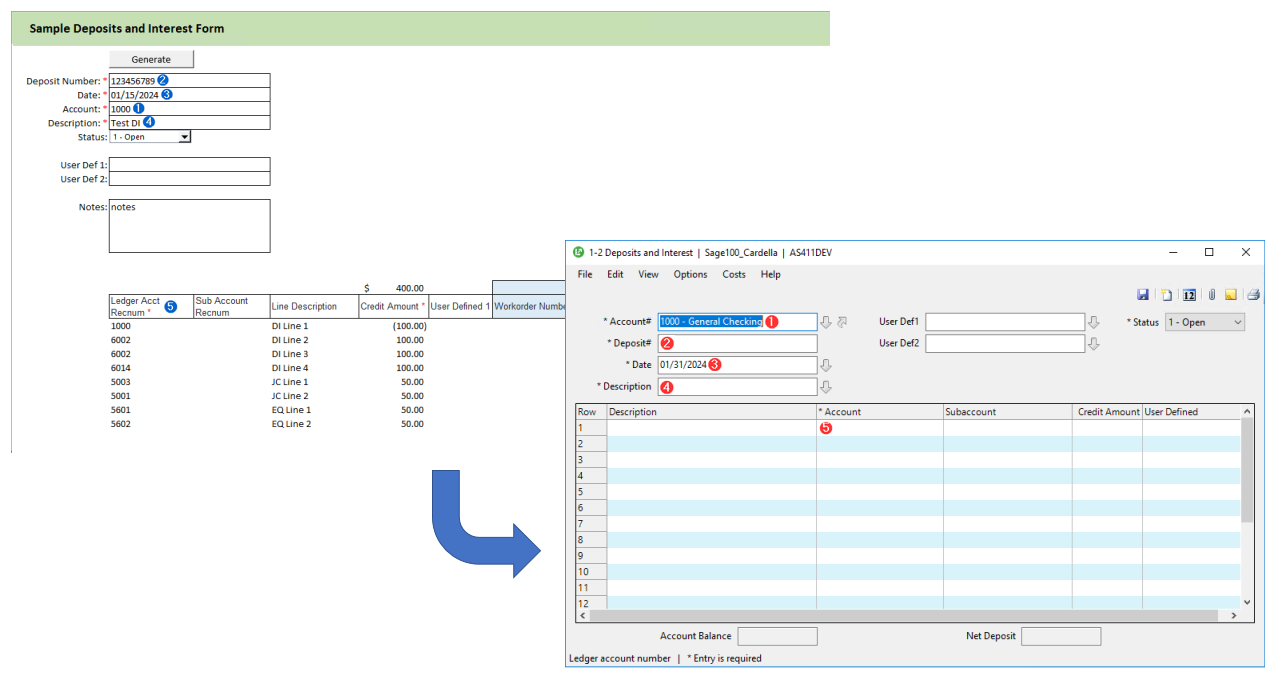The image size is (1276, 698).
Task: Expand the Account# lookup arrow
Action: tap(826, 322)
